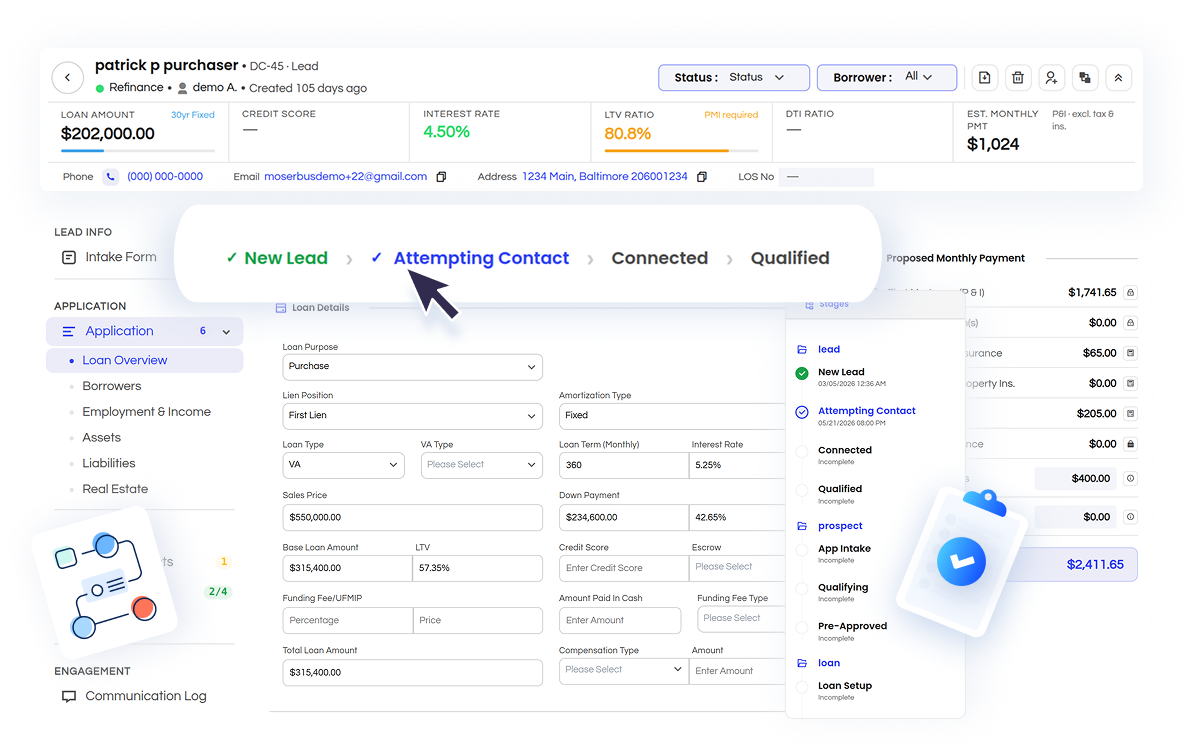
Task: Open the Loan Type VA dropdown
Action: pyautogui.click(x=344, y=465)
